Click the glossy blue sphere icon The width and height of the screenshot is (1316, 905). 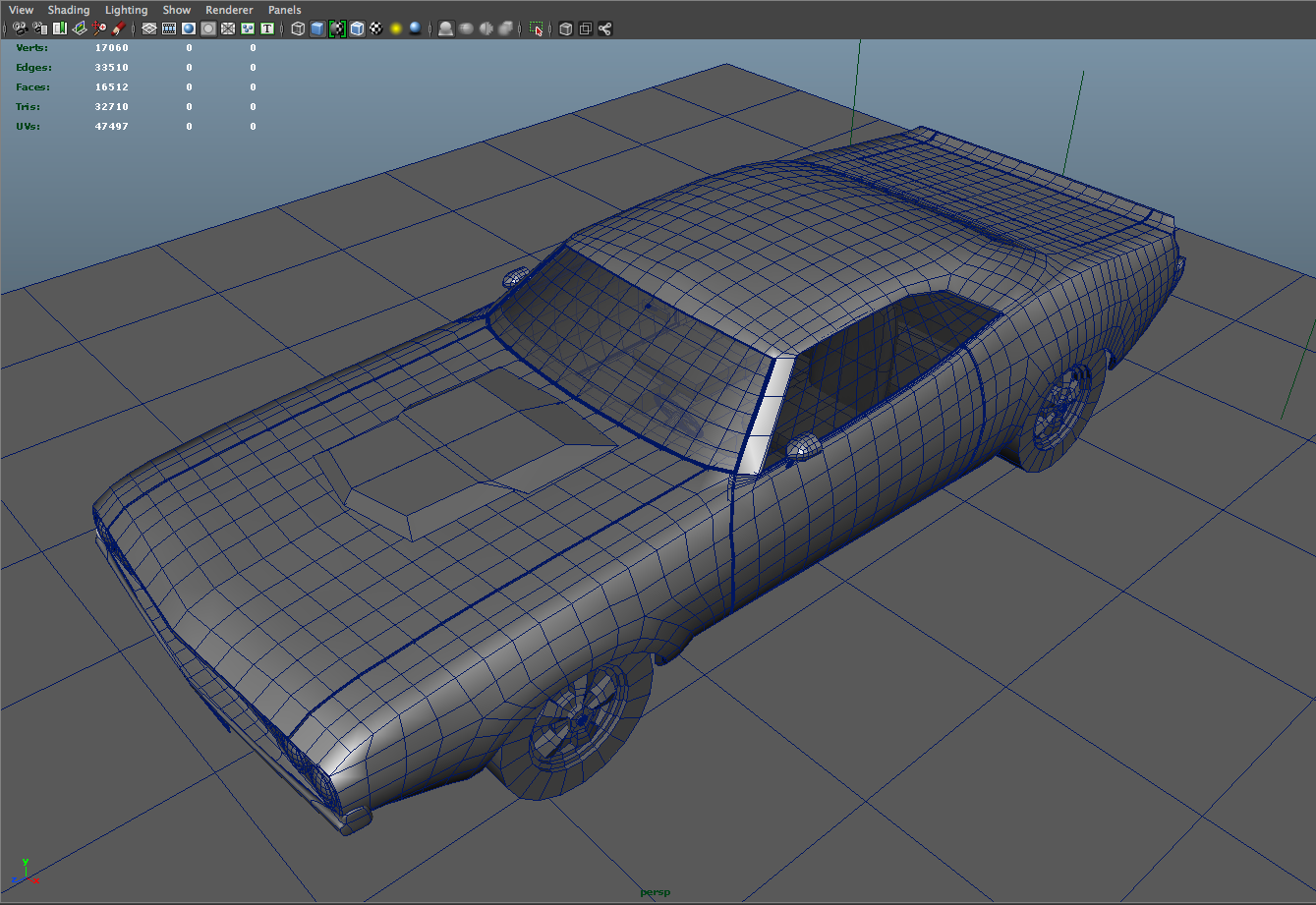tap(415, 28)
